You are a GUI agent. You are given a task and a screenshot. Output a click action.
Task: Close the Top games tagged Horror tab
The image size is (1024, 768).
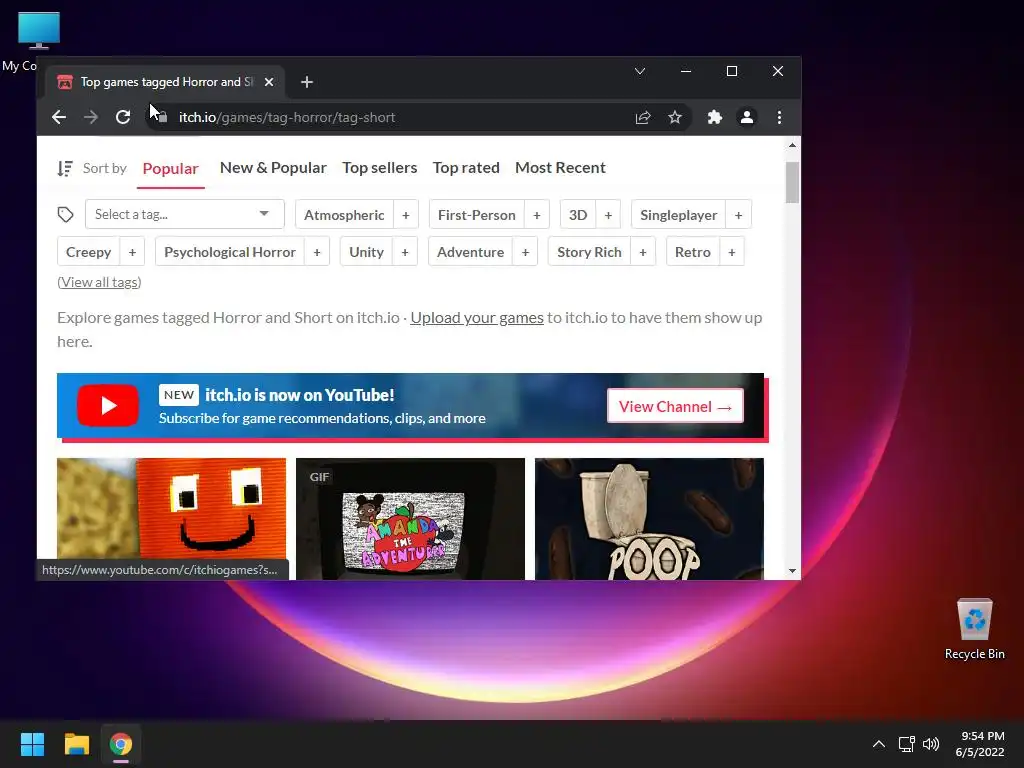[269, 82]
